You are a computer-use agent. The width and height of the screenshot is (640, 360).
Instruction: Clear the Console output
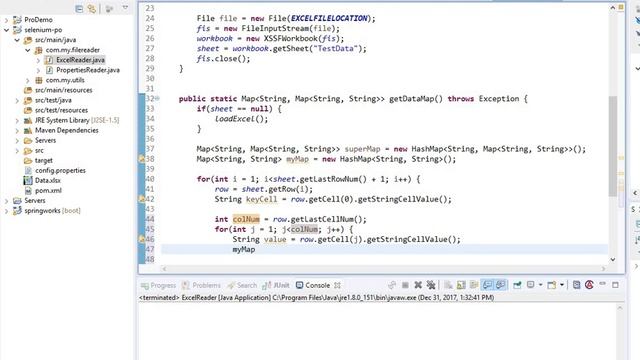(x=448, y=285)
